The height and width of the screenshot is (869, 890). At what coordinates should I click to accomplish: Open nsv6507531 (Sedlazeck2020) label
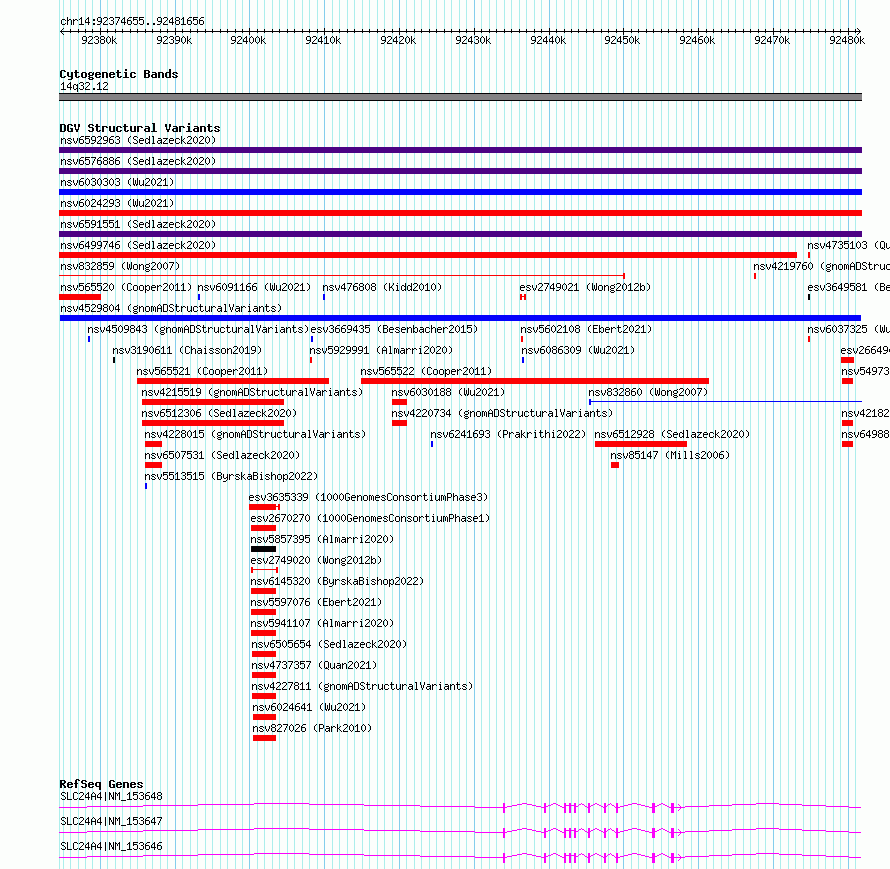(222, 455)
